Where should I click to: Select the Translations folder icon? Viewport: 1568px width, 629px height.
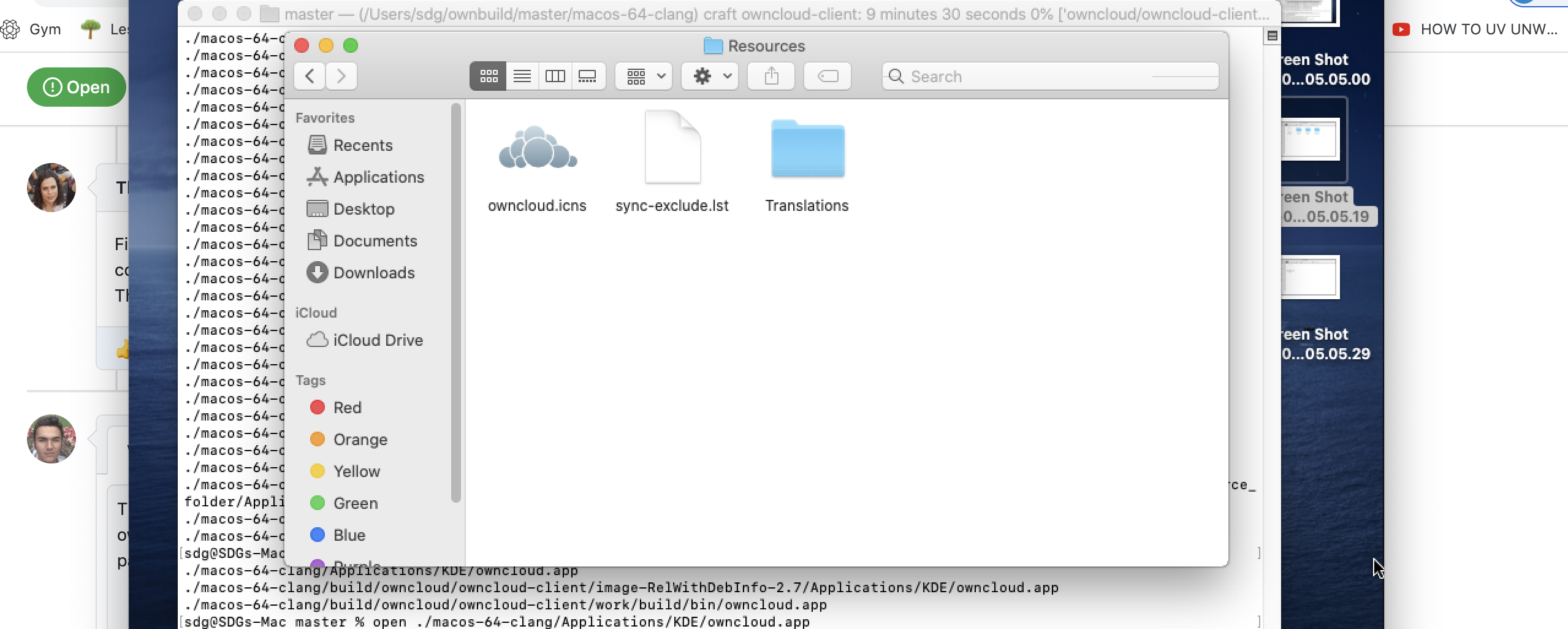click(x=808, y=148)
